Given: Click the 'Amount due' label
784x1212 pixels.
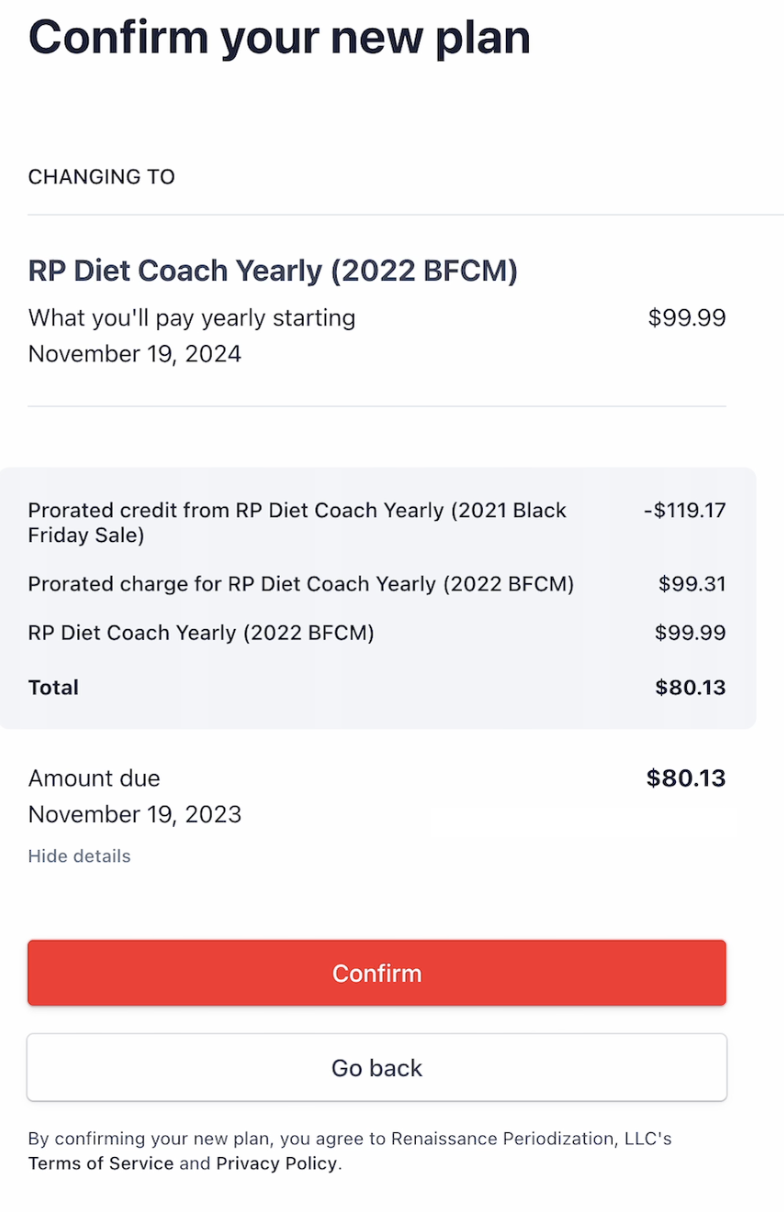Looking at the screenshot, I should pyautogui.click(x=94, y=778).
